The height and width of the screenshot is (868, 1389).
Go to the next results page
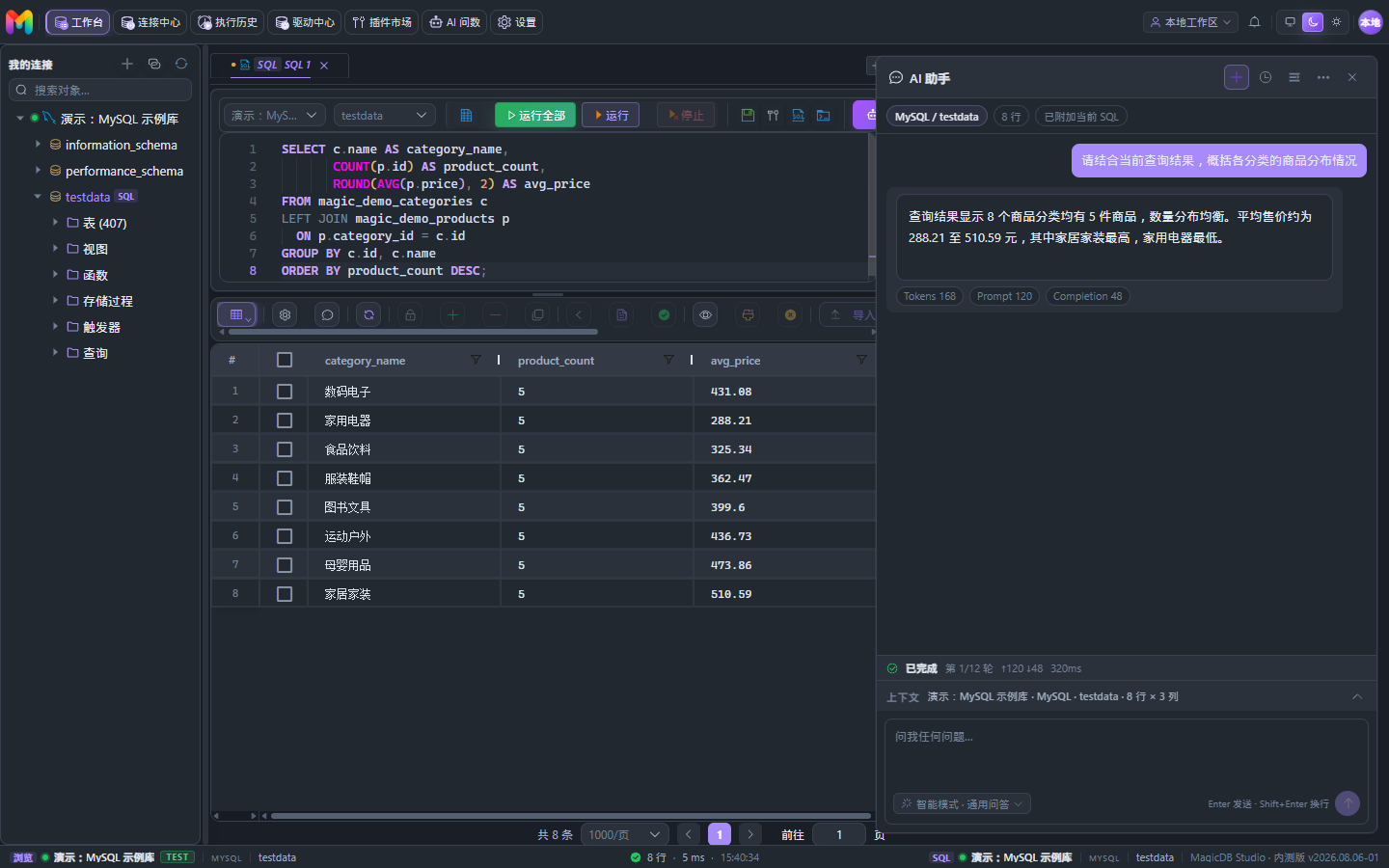750,834
